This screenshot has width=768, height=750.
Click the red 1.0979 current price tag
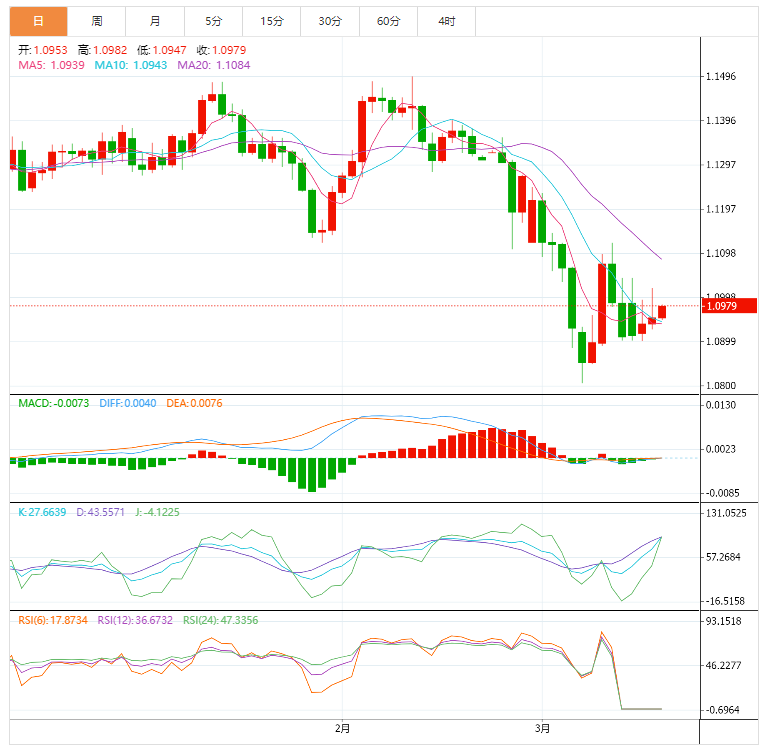[x=729, y=306]
